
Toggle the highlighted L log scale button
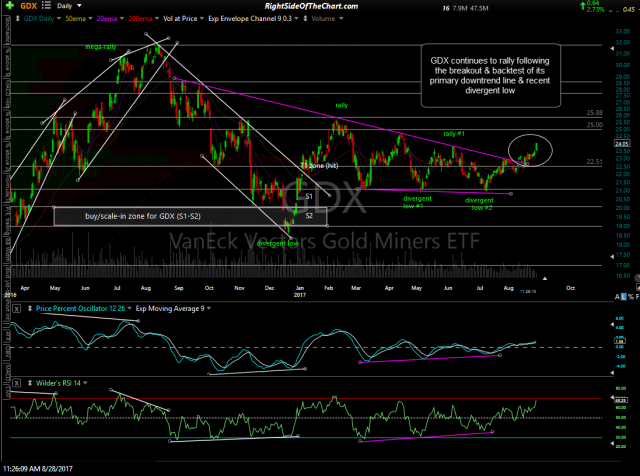[624, 297]
